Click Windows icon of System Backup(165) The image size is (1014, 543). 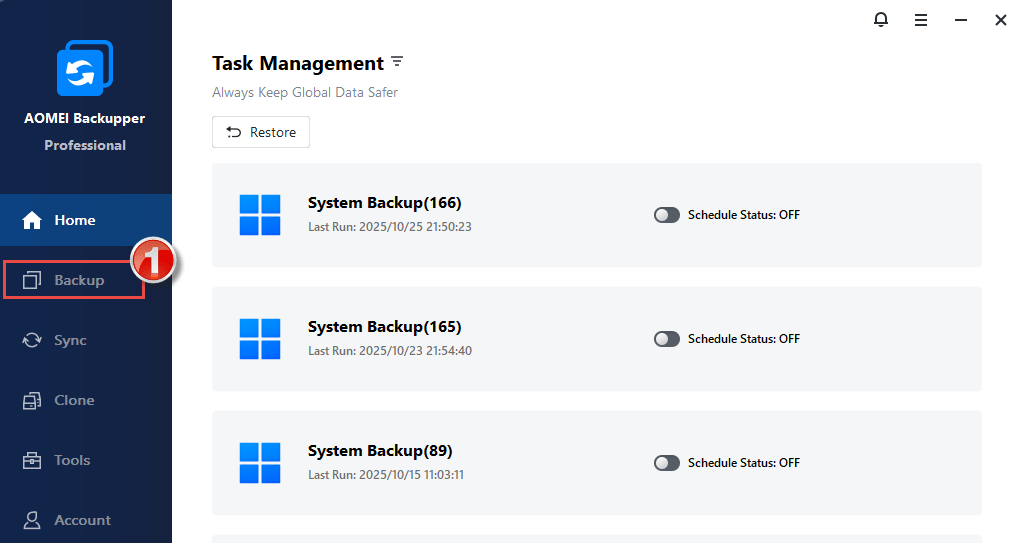[x=260, y=339]
